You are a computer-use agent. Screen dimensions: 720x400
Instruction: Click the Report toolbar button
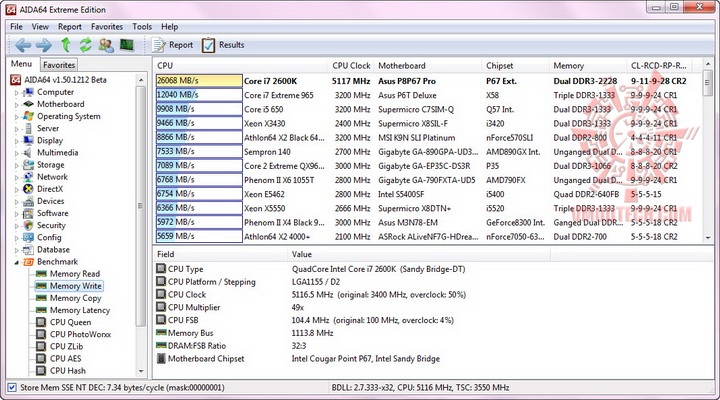(x=173, y=45)
